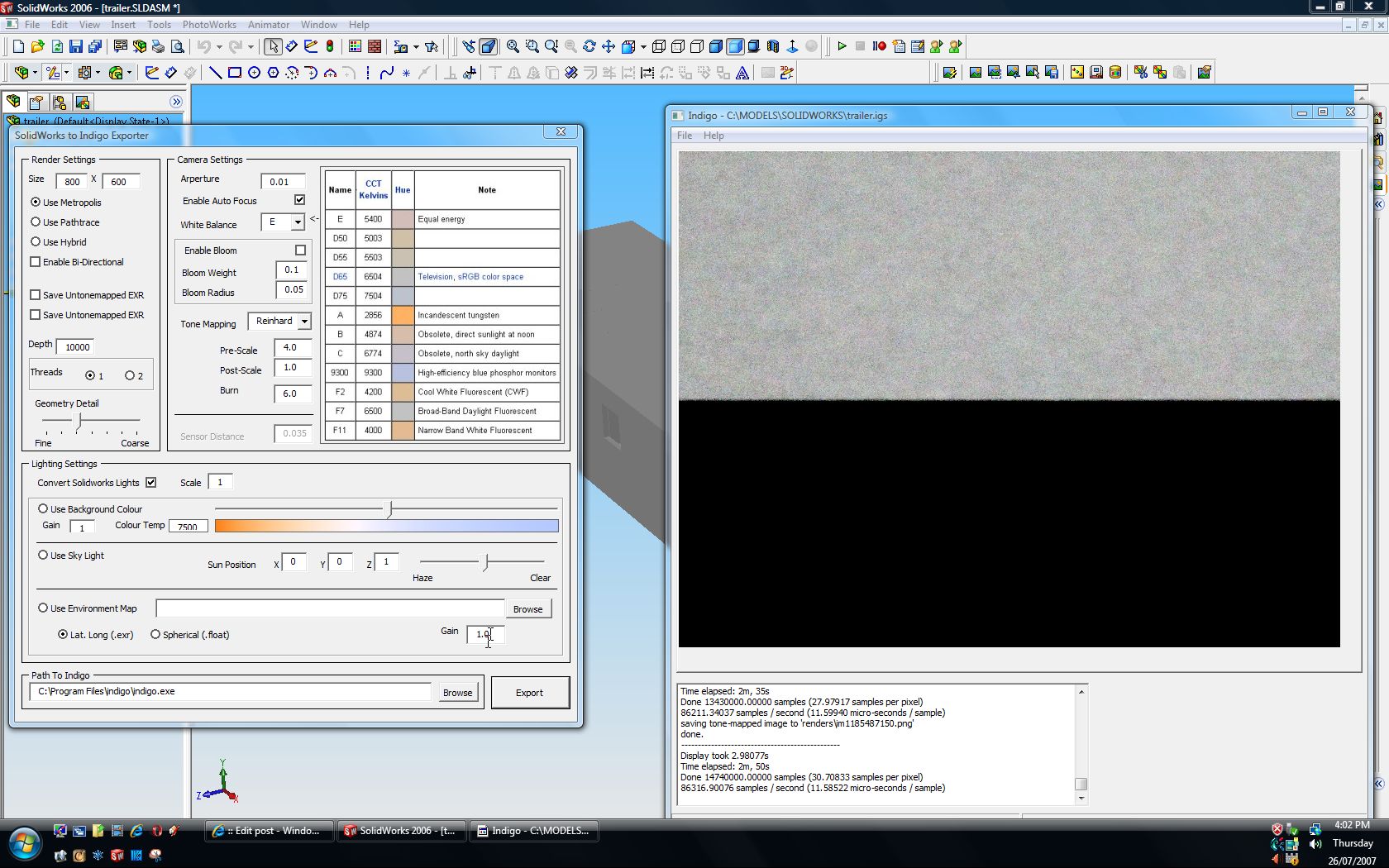
Task: Select the Use Sky Light radio button
Action: [x=43, y=555]
